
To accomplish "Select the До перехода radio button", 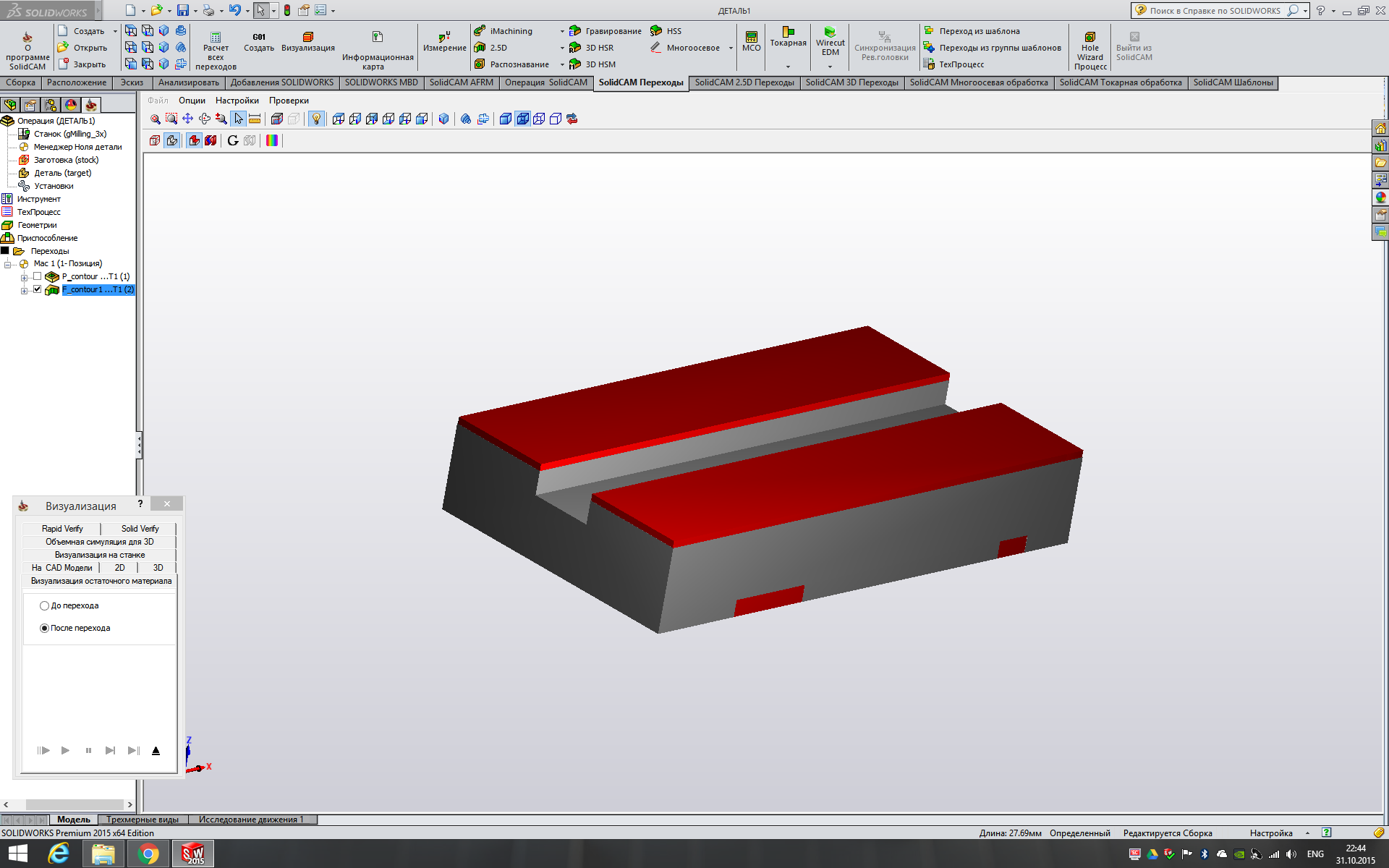I will (x=45, y=606).
